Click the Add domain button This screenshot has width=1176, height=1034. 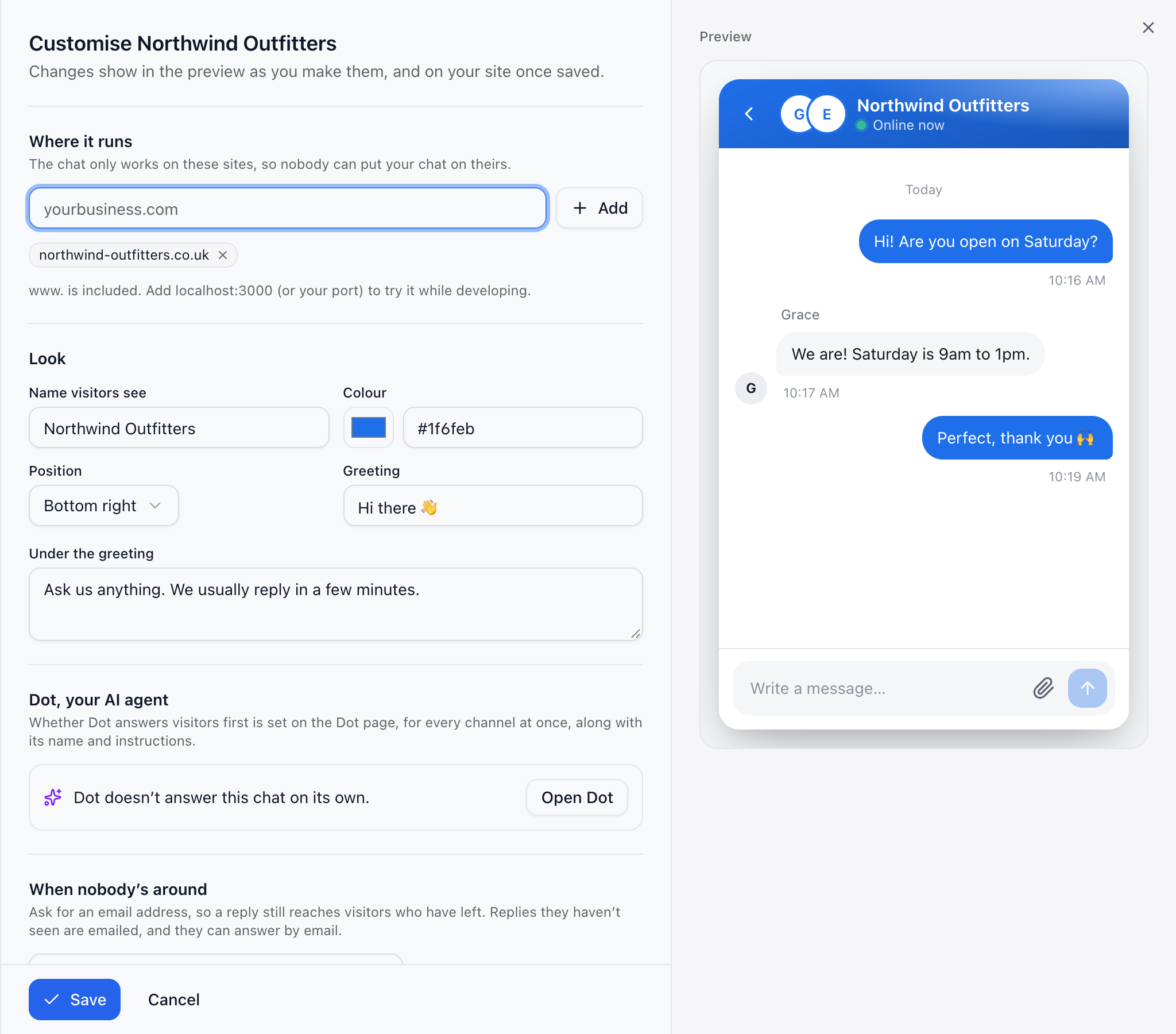pyautogui.click(x=599, y=208)
